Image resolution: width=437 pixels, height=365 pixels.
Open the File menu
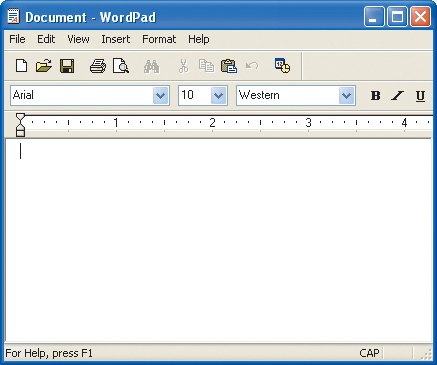tap(17, 39)
